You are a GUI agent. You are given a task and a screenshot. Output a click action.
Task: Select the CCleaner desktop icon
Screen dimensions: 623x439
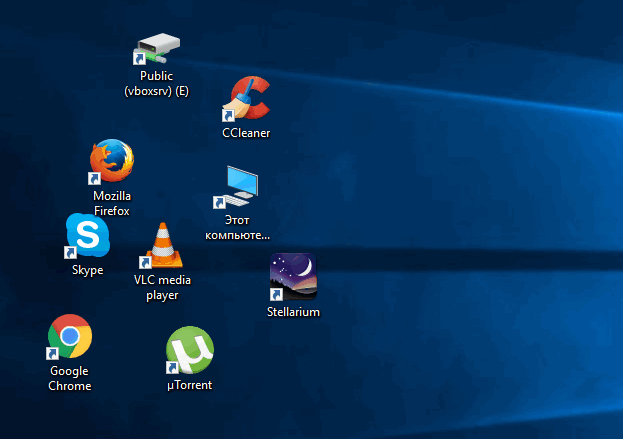click(x=246, y=98)
